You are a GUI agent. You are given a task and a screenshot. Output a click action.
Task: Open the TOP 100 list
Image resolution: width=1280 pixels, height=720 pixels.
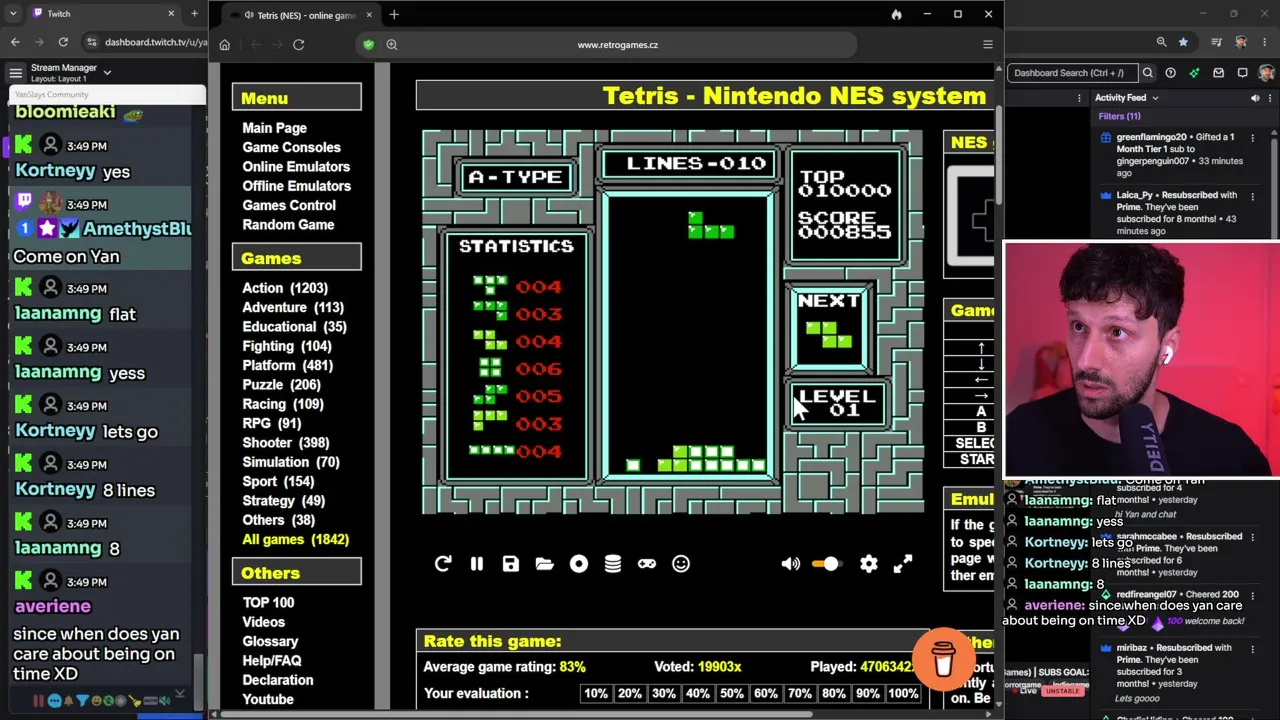[x=268, y=603]
